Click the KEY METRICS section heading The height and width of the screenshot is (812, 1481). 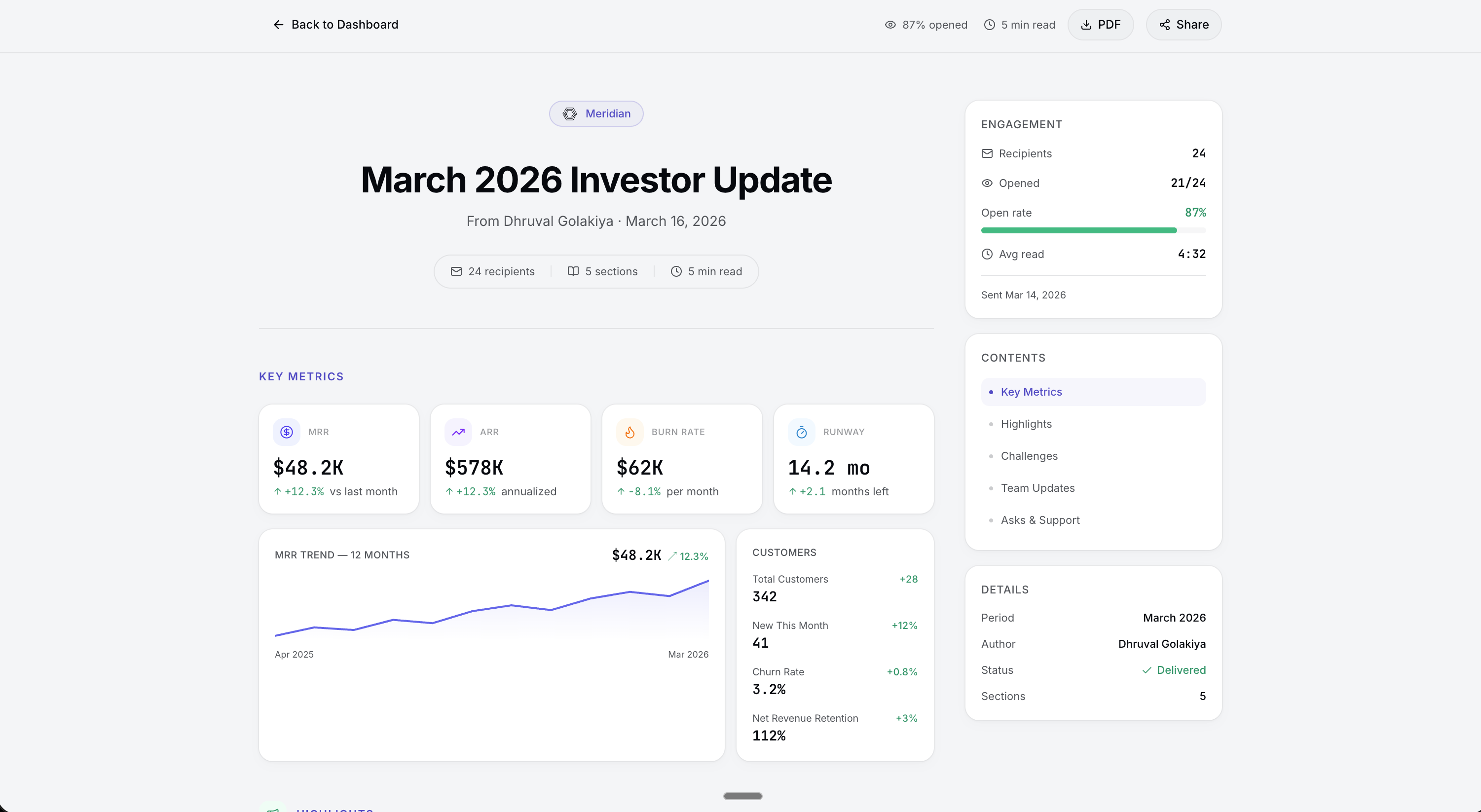tap(301, 377)
